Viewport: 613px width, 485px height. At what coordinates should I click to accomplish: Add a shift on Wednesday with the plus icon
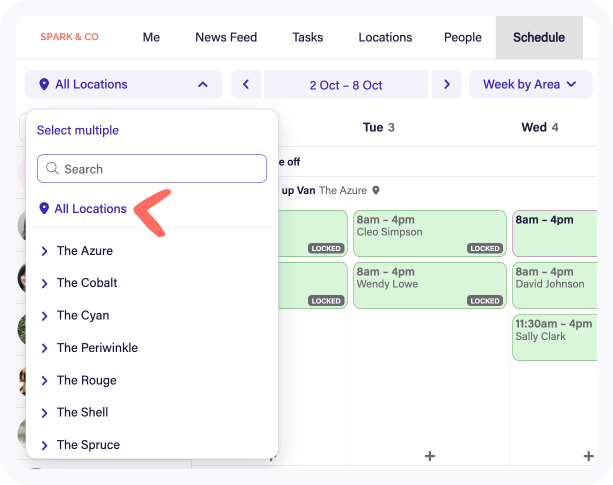[x=588, y=456]
